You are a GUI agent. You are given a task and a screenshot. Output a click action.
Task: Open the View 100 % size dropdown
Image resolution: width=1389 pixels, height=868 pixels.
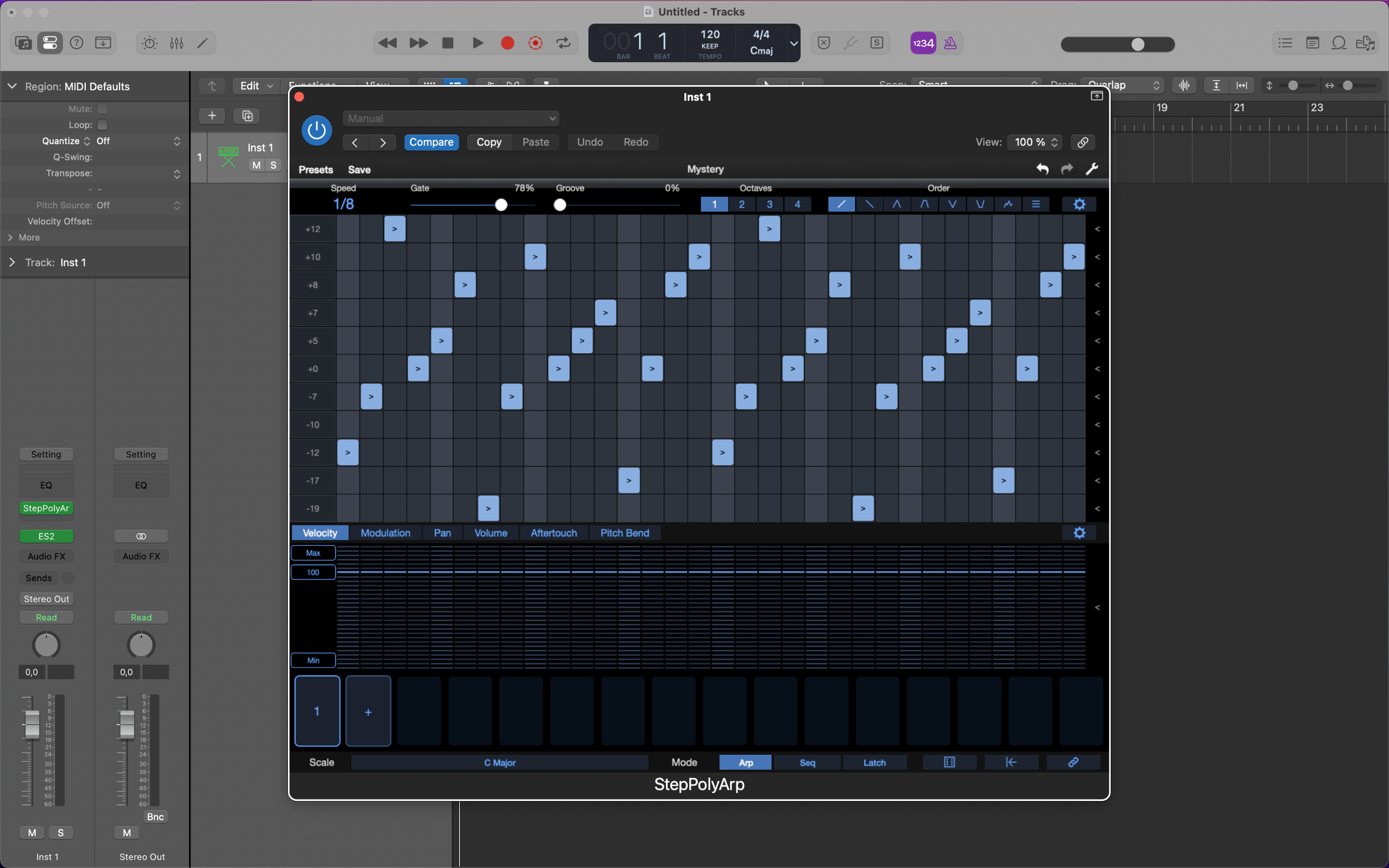[1035, 142]
